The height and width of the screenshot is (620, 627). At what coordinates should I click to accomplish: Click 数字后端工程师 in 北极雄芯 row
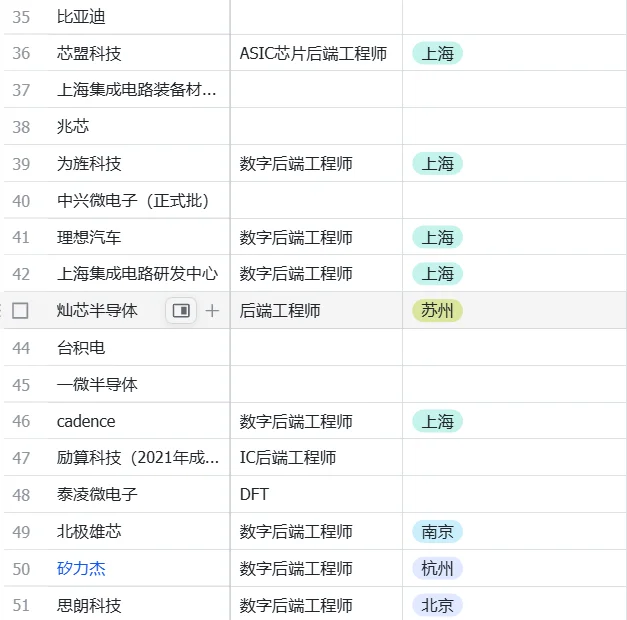296,532
